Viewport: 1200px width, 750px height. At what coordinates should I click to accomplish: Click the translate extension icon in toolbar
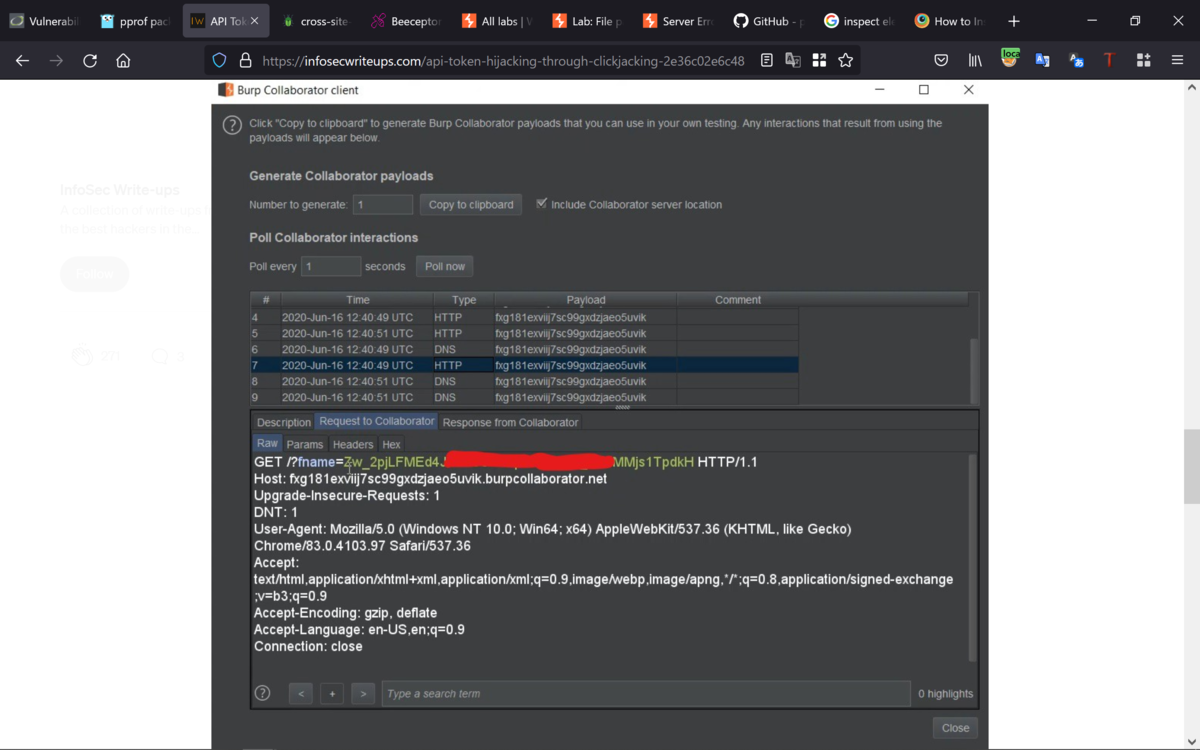point(1043,60)
